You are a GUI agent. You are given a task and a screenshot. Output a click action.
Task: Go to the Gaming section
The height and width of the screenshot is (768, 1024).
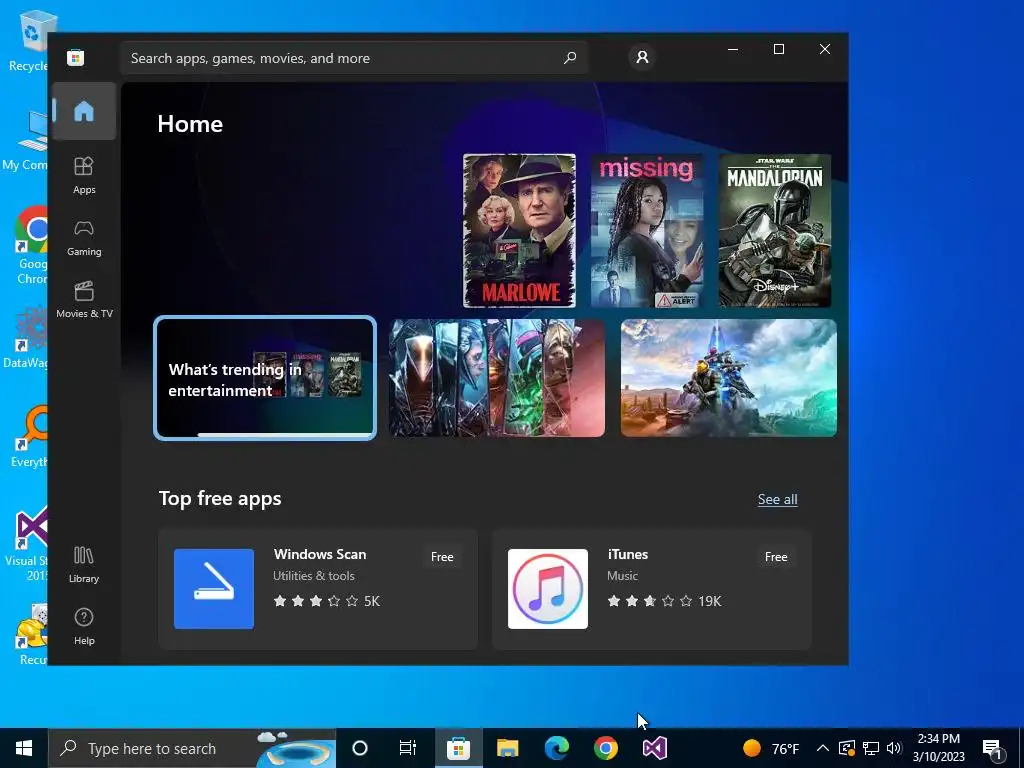point(84,238)
